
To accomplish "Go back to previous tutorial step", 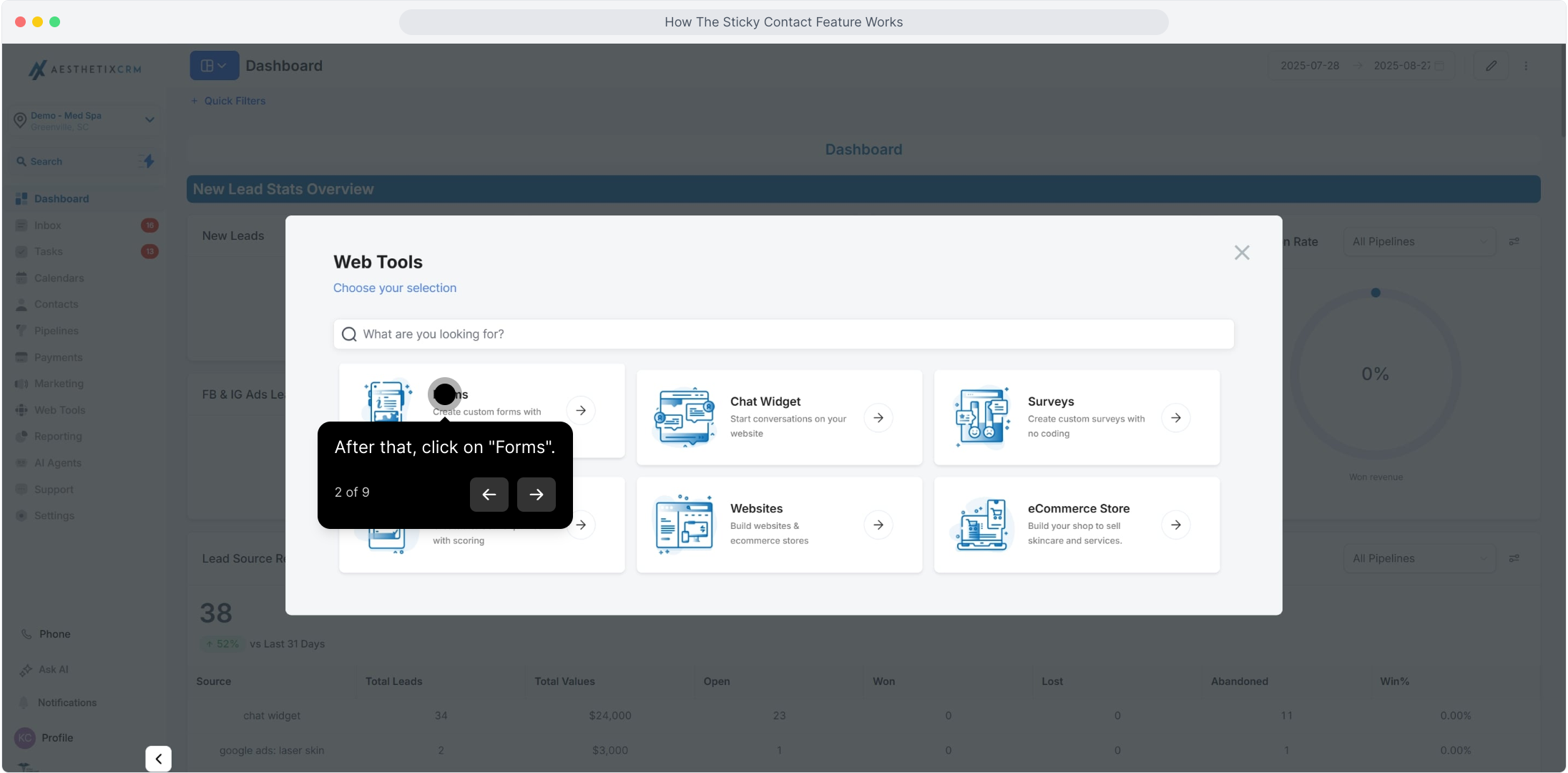I will click(489, 494).
